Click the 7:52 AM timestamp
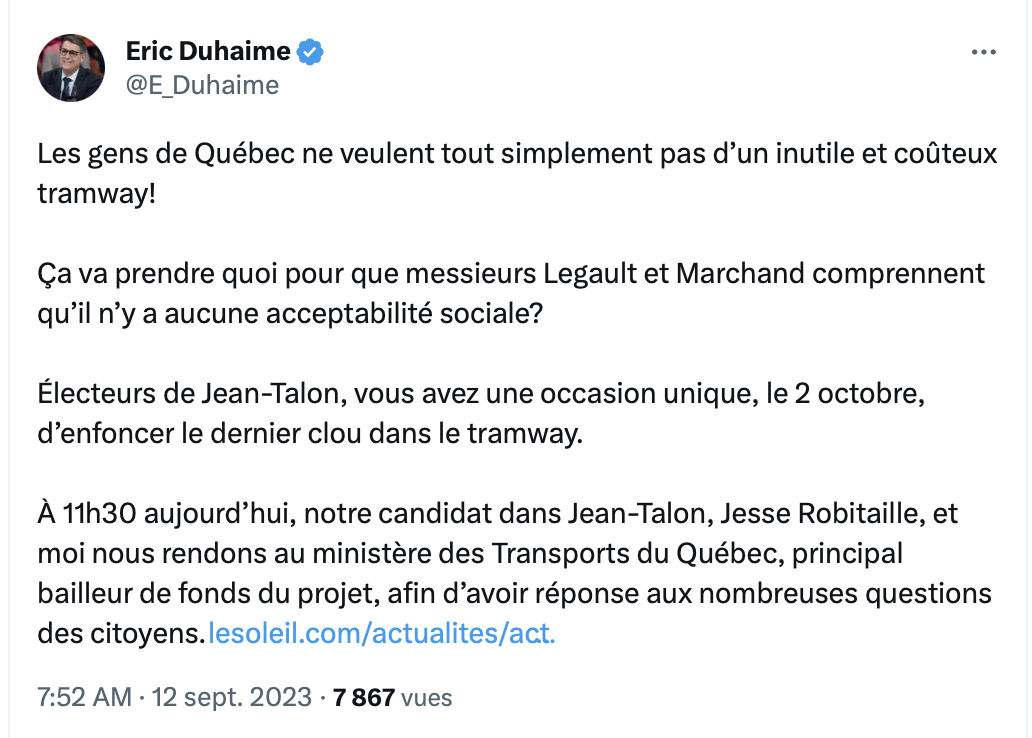 coord(85,697)
